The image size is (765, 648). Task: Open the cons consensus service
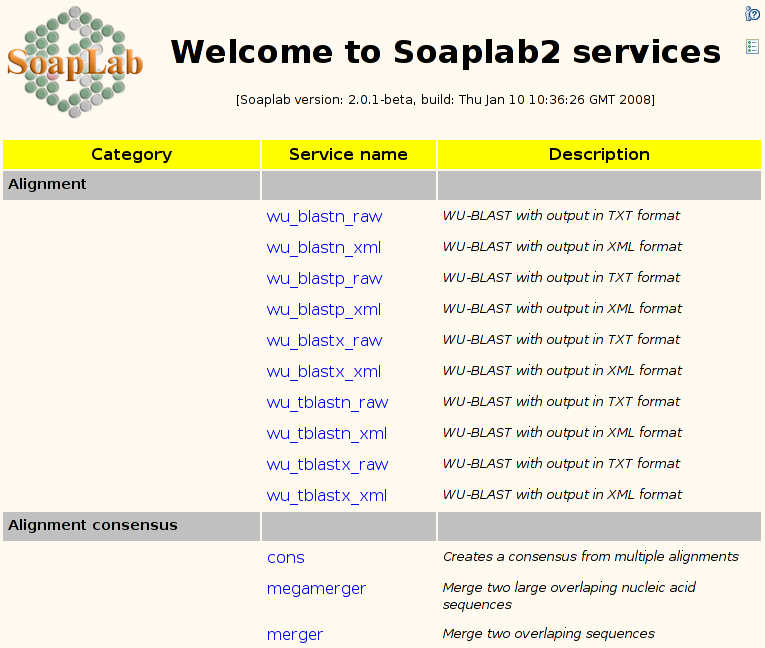pos(286,557)
